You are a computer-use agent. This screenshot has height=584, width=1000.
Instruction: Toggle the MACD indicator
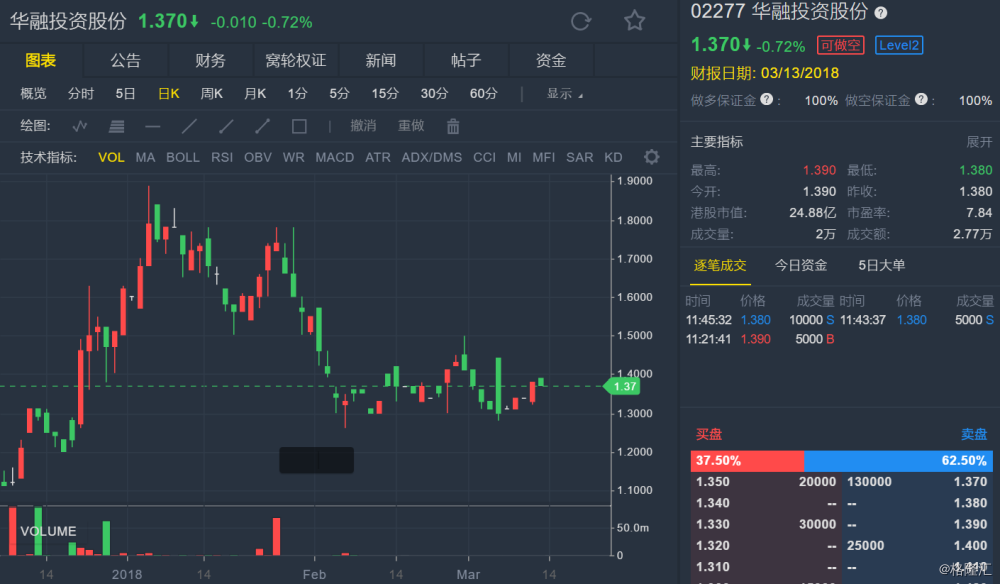[x=335, y=157]
